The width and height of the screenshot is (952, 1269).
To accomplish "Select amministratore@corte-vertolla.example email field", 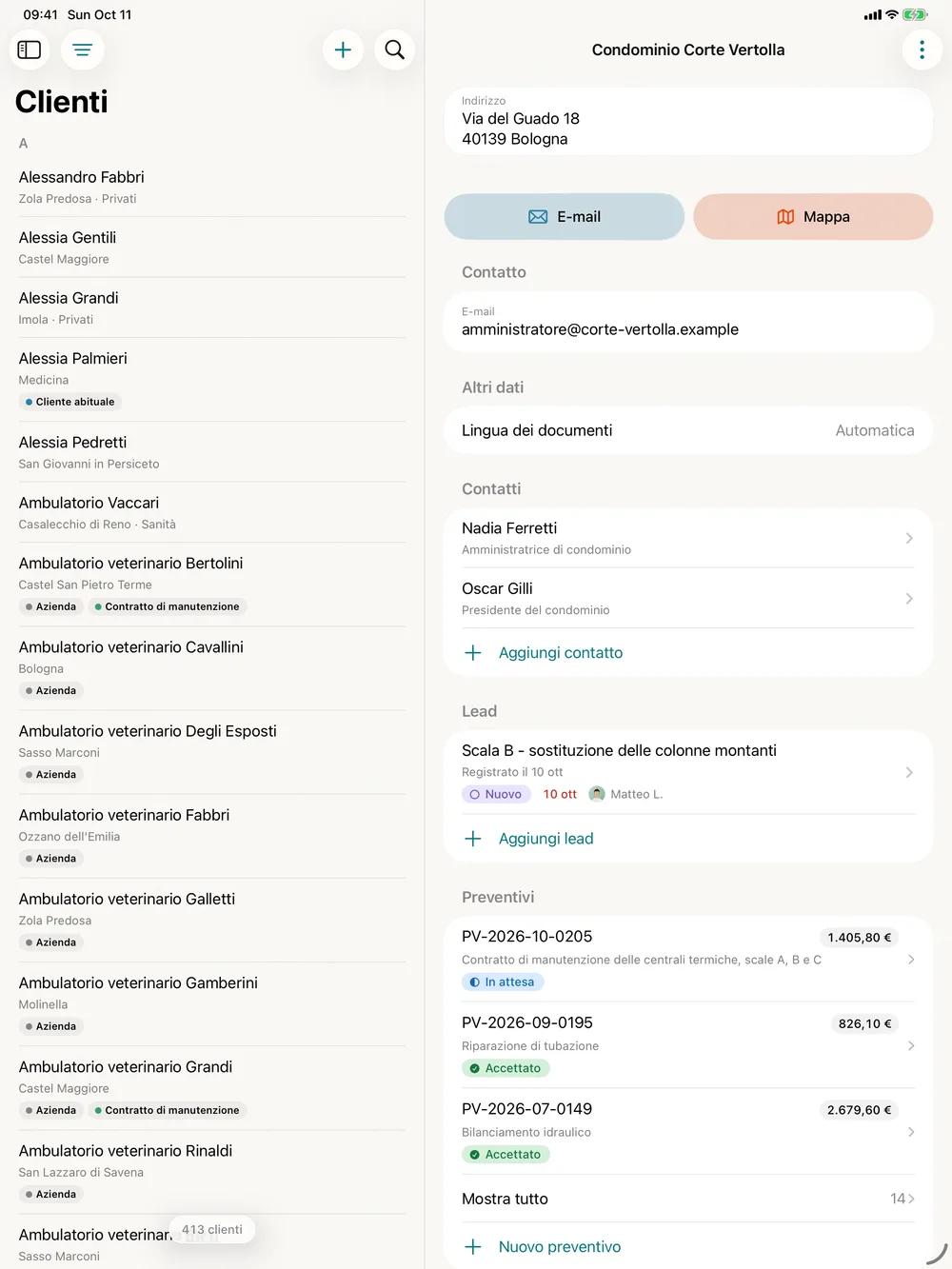I will 688,322.
